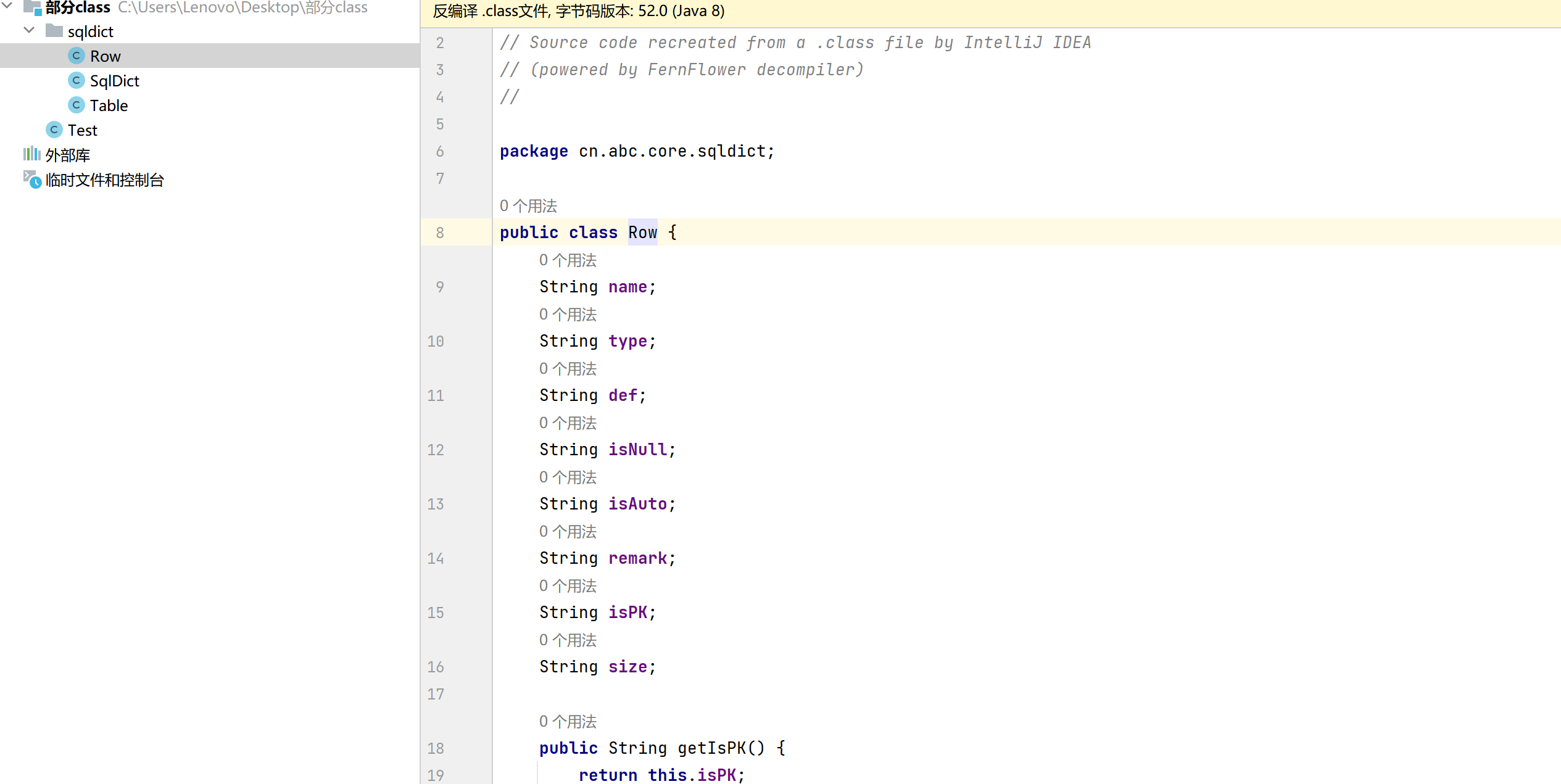The width and height of the screenshot is (1561, 784).
Task: Click the usages hint above class Row
Action: pyautogui.click(x=528, y=205)
